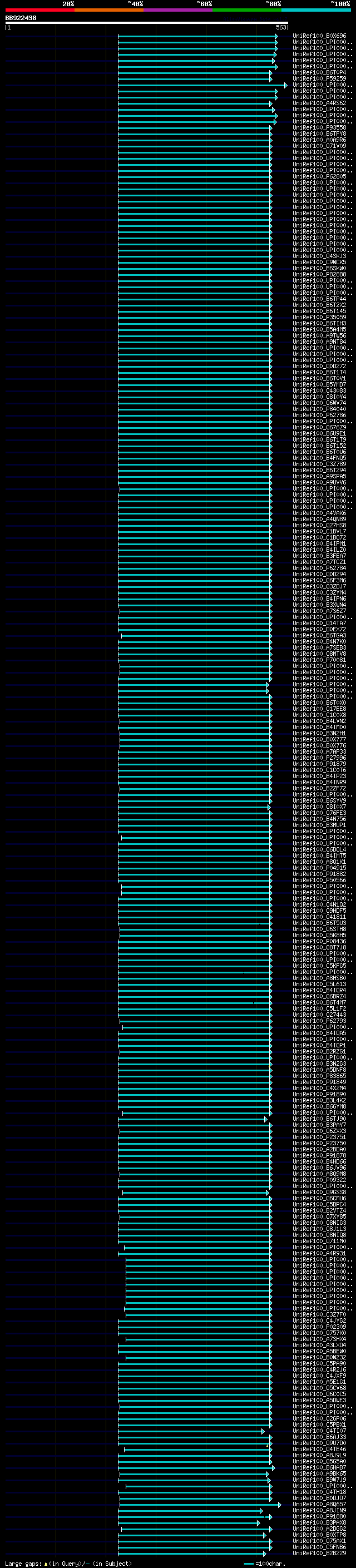Select the UniRef100_Q76FE3 label
Image resolution: width=356 pixels, height=1568 pixels.
(x=319, y=813)
